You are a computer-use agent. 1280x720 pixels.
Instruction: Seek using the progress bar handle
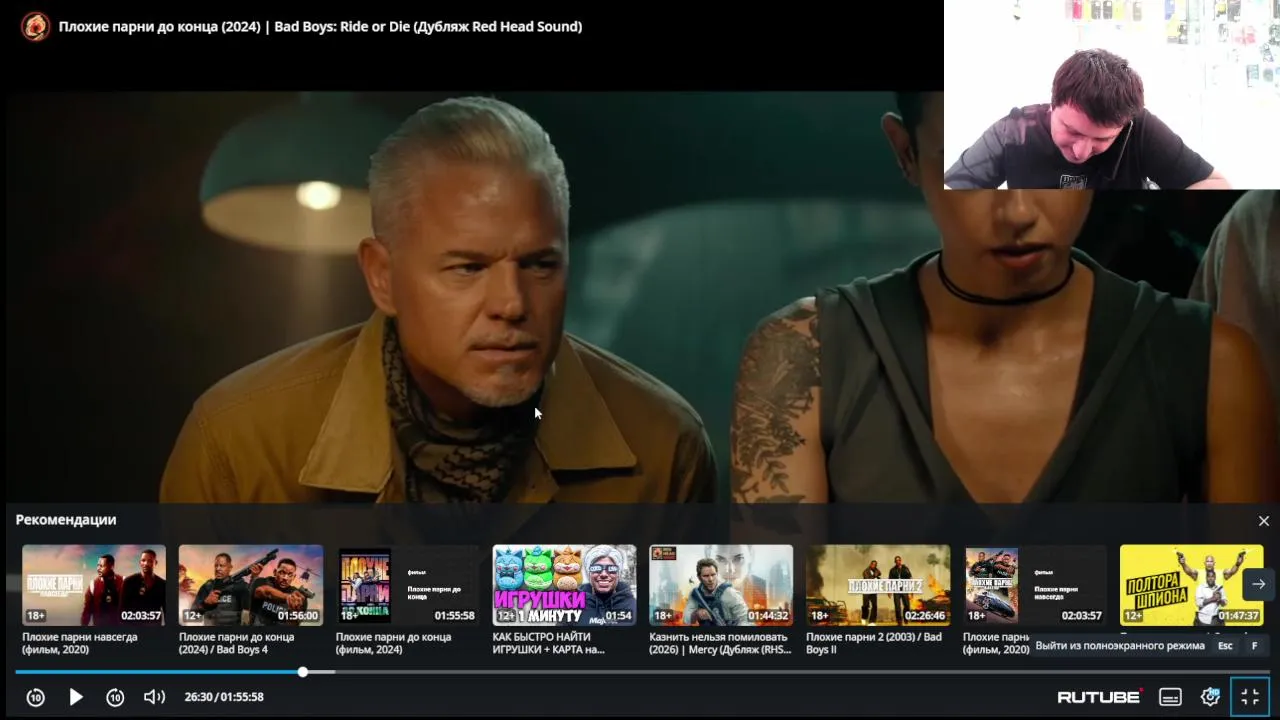pos(303,672)
